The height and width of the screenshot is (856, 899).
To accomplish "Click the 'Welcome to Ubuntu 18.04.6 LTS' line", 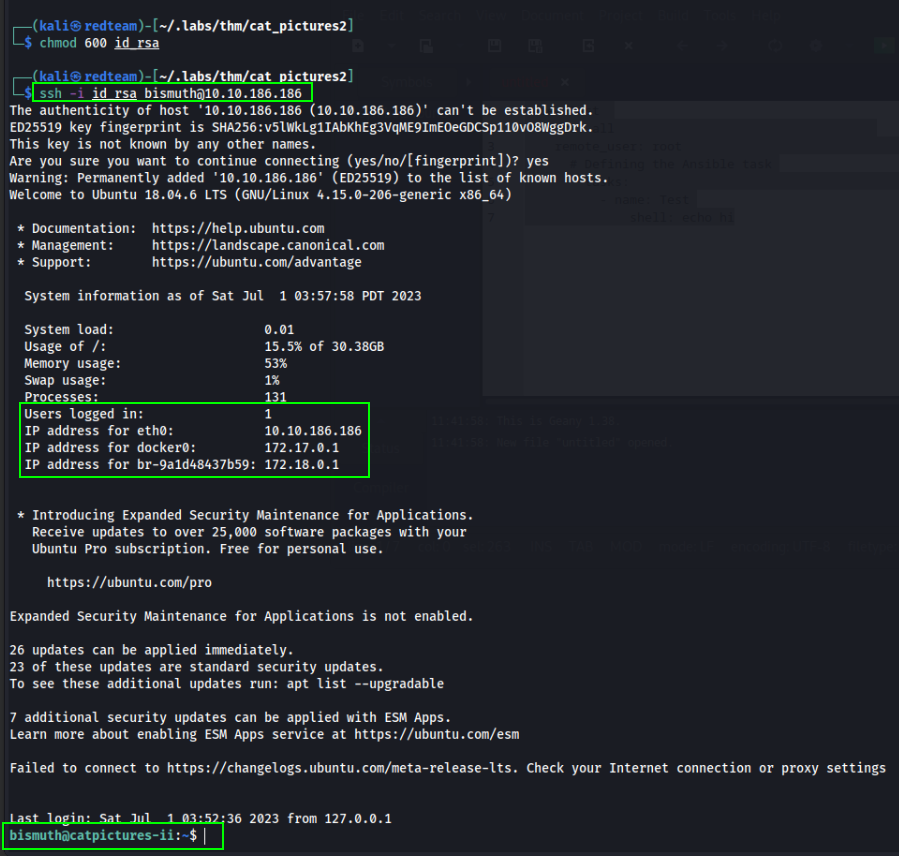I will (x=260, y=195).
